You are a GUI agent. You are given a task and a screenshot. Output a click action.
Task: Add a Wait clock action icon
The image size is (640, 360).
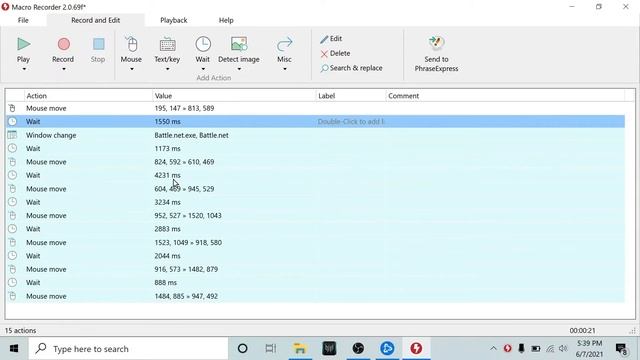coord(203,44)
